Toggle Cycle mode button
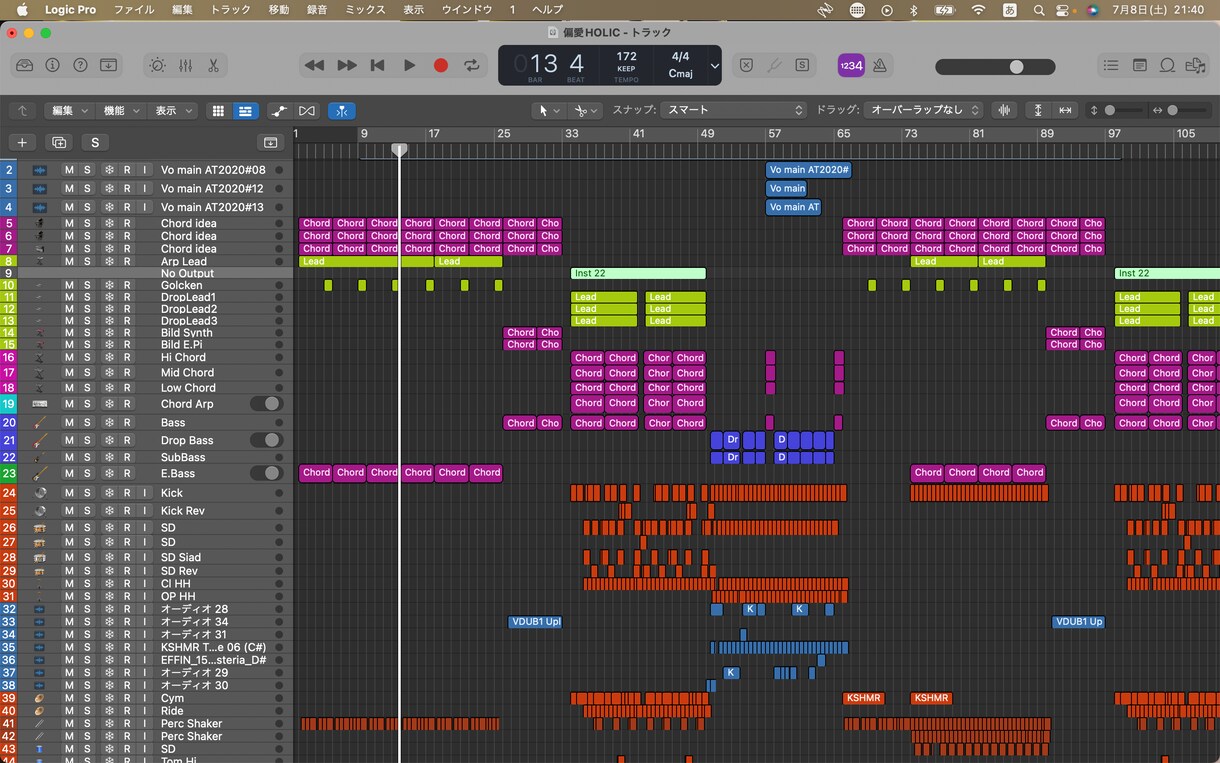The width and height of the screenshot is (1220, 763). tap(472, 65)
